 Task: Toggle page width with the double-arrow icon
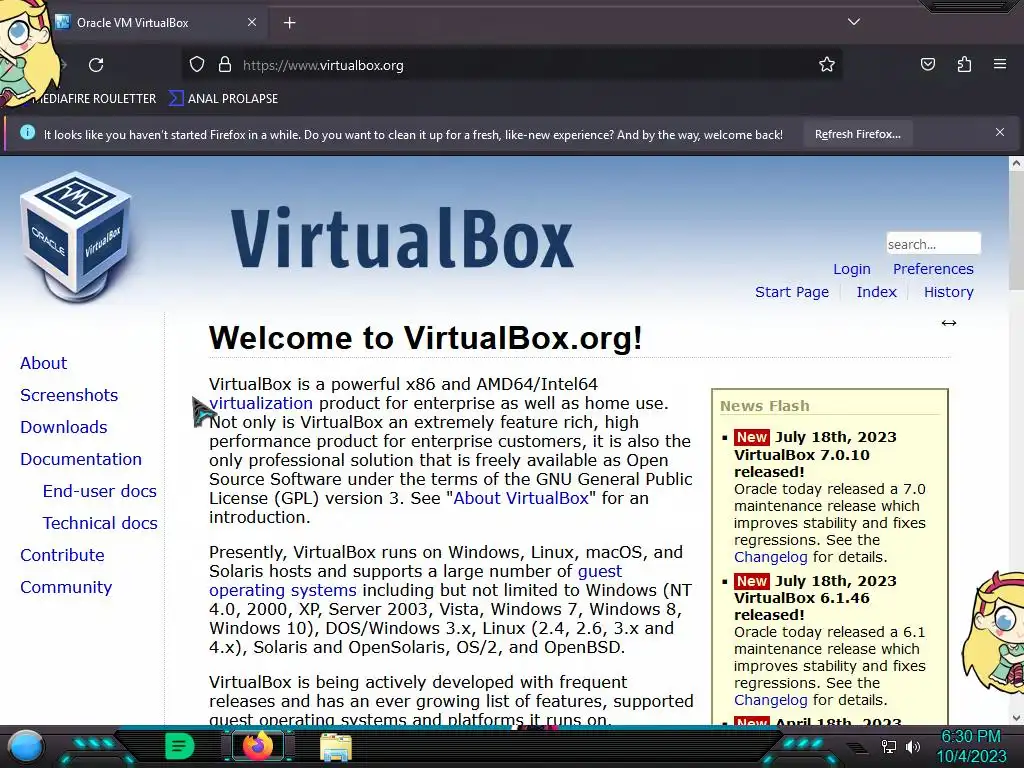pos(949,323)
